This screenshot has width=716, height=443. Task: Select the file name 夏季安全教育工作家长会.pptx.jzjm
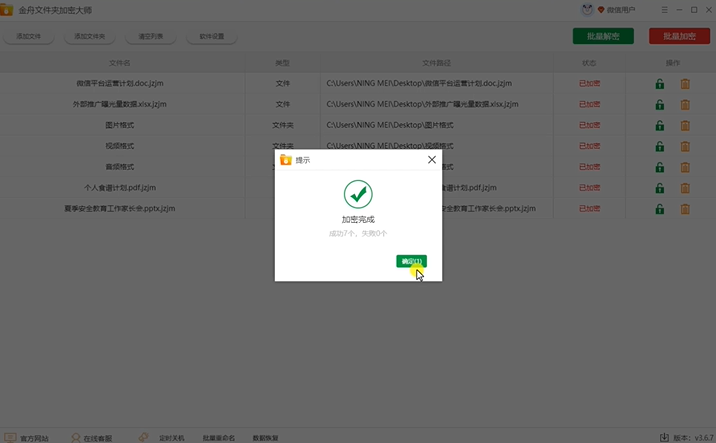pos(120,208)
